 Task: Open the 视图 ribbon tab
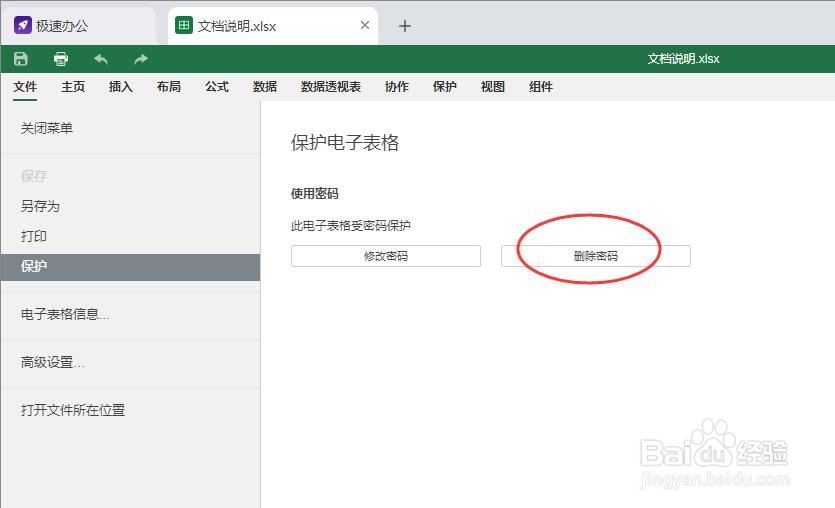[x=493, y=86]
